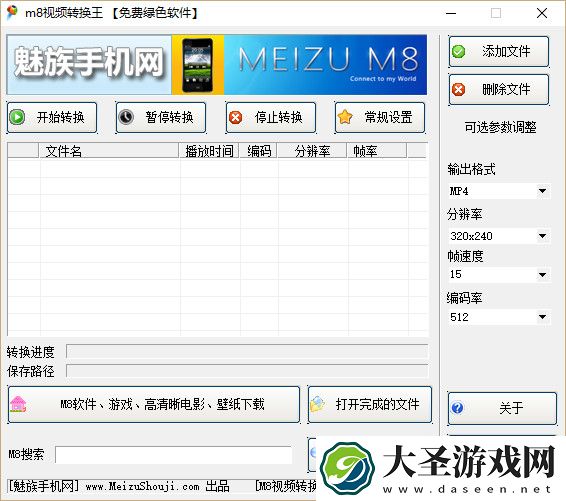Click the red X icon on 停止转换
Screen dimensions: 566x501
(x=236, y=117)
